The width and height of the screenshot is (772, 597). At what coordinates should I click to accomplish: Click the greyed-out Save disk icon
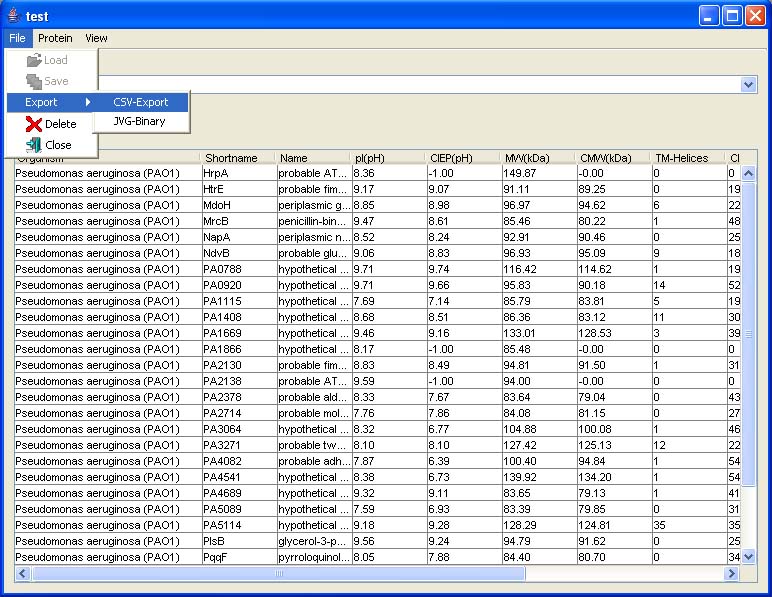pyautogui.click(x=33, y=82)
